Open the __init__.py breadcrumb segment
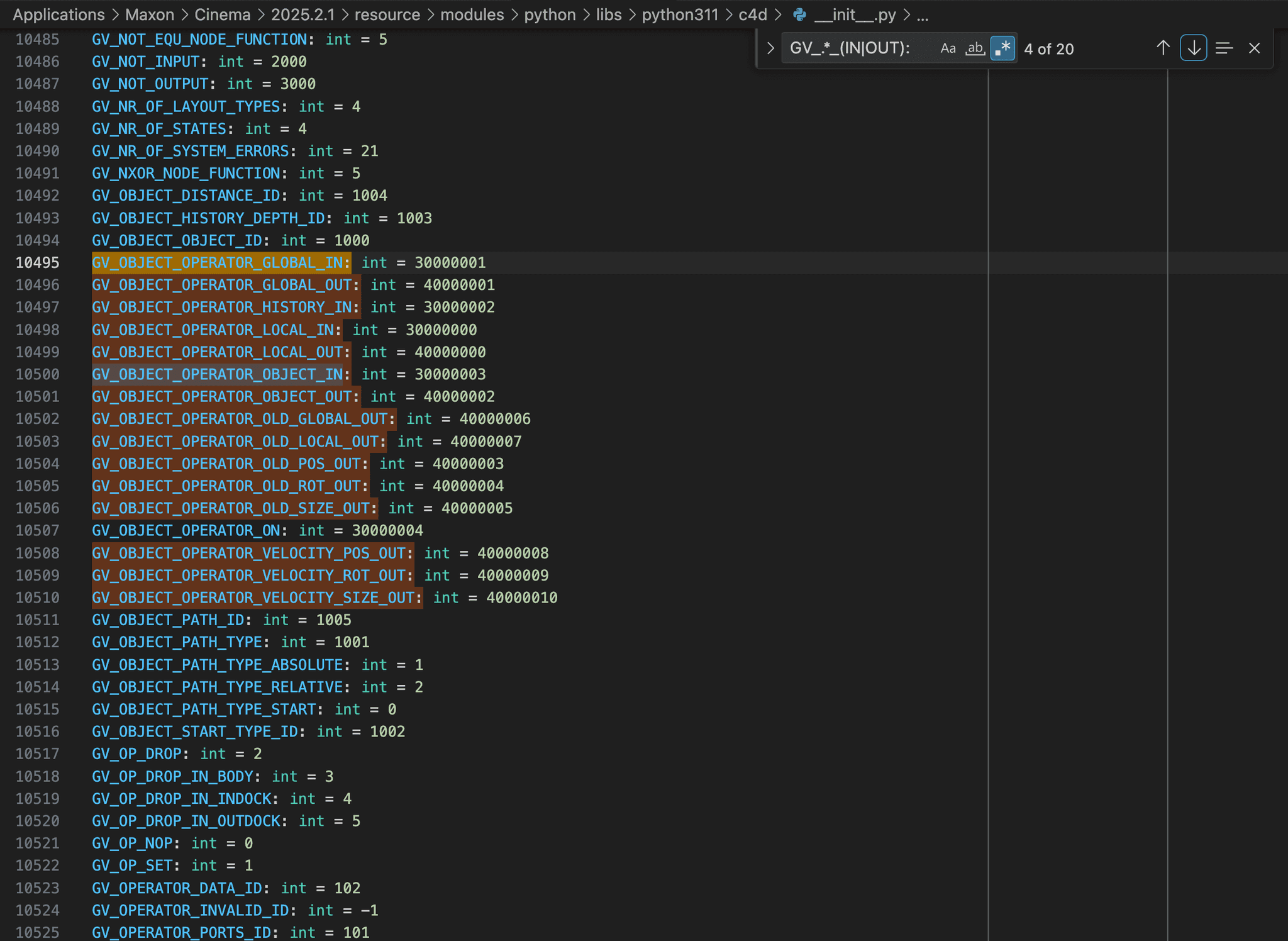Viewport: 1288px width, 941px height. [855, 14]
